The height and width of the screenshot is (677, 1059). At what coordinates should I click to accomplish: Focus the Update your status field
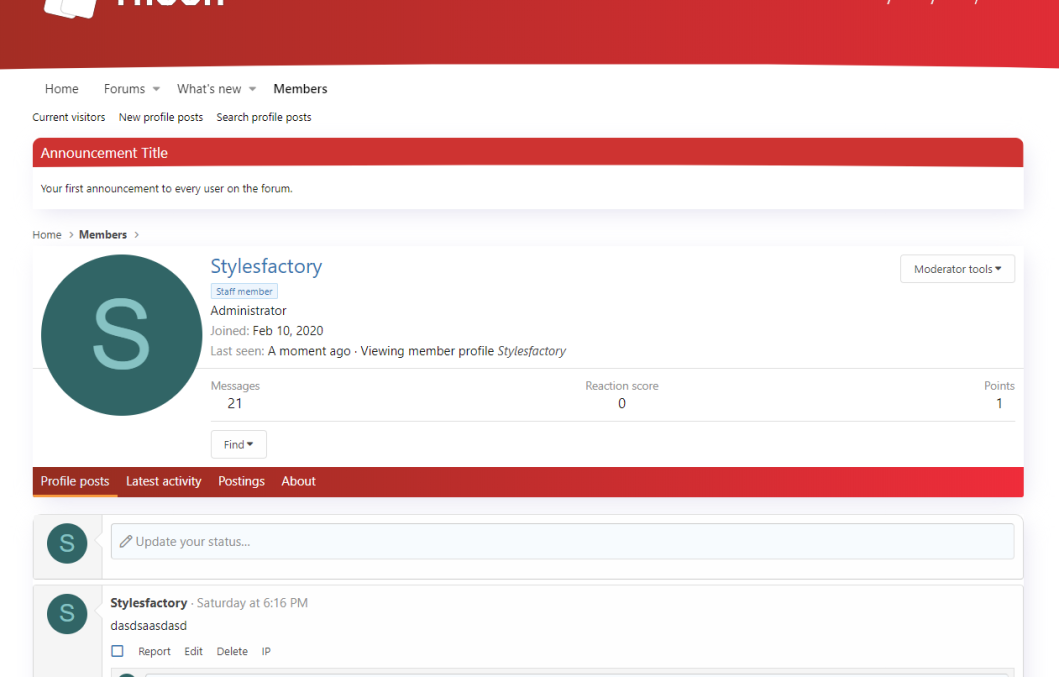pos(562,541)
